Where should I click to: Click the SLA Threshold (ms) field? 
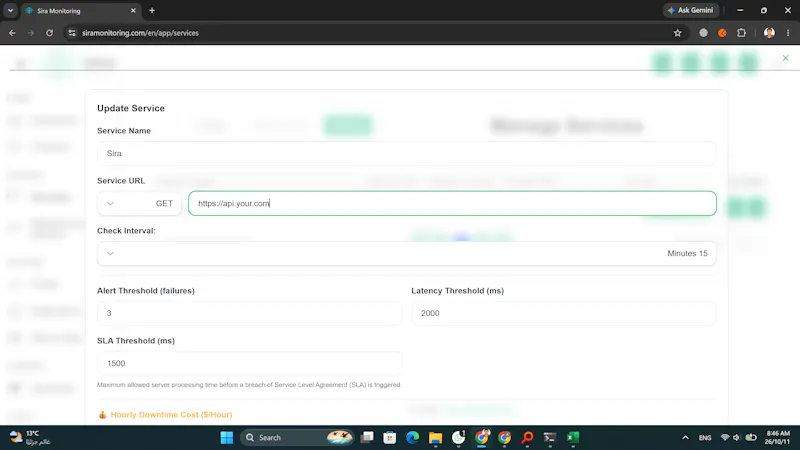(249, 363)
